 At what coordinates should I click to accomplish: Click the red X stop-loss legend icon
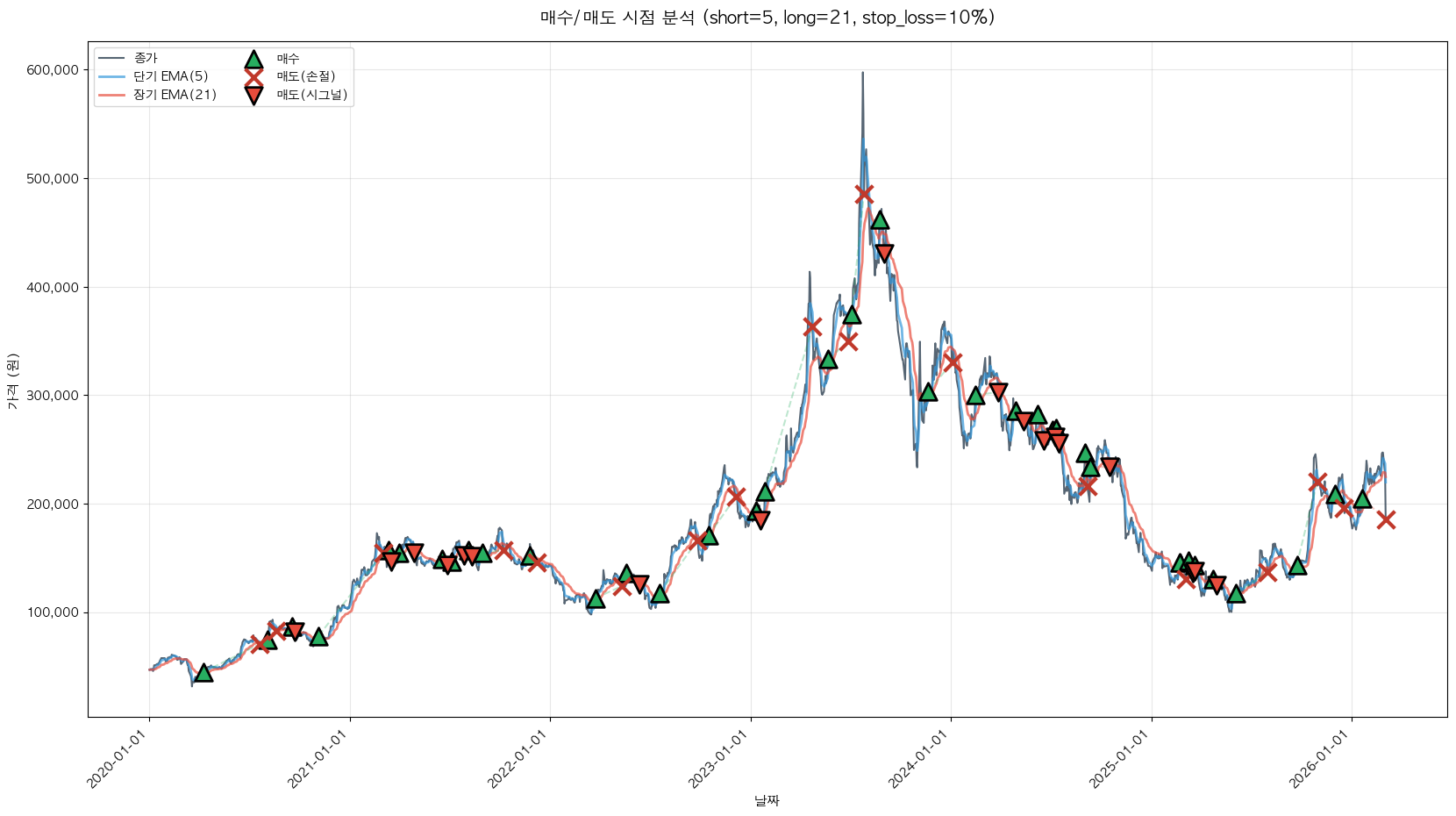click(x=253, y=77)
